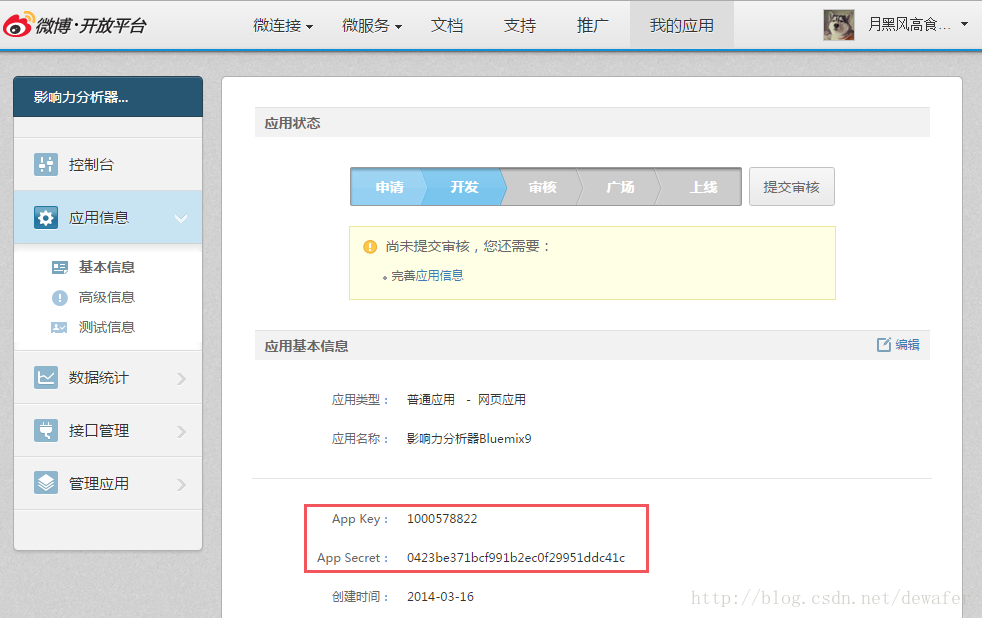The image size is (982, 618).
Task: Click the App Secret value string
Action: click(x=516, y=557)
